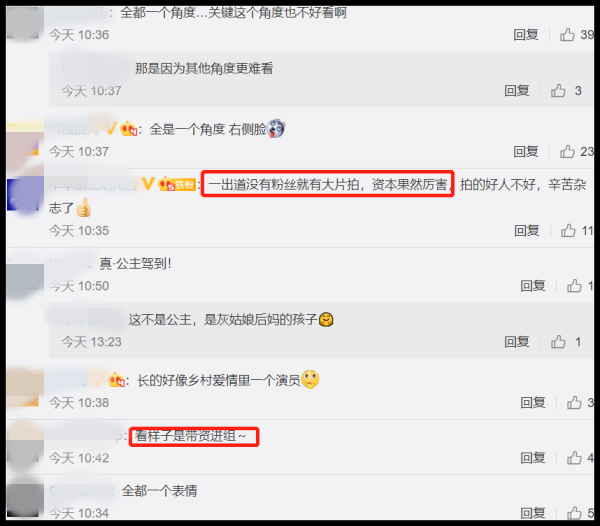Open the blue avatar beside 资本果然厉害 comment
600x526 pixels.
tap(25, 195)
